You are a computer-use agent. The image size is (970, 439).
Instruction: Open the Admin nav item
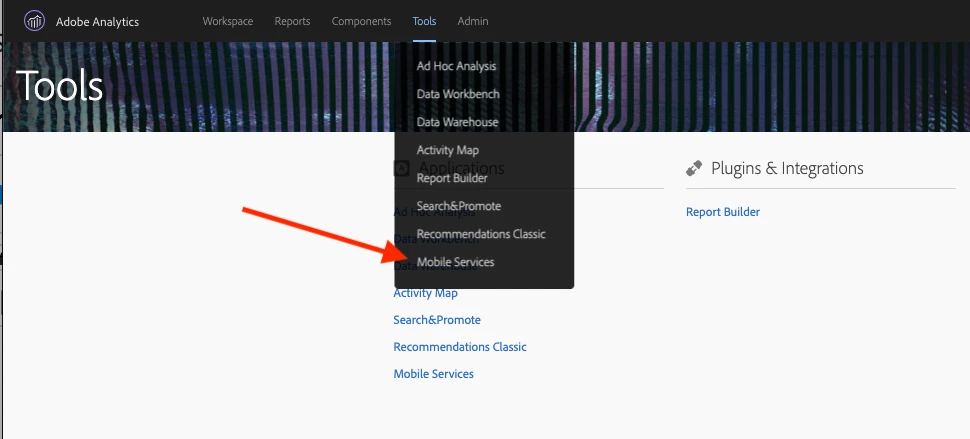coord(473,21)
